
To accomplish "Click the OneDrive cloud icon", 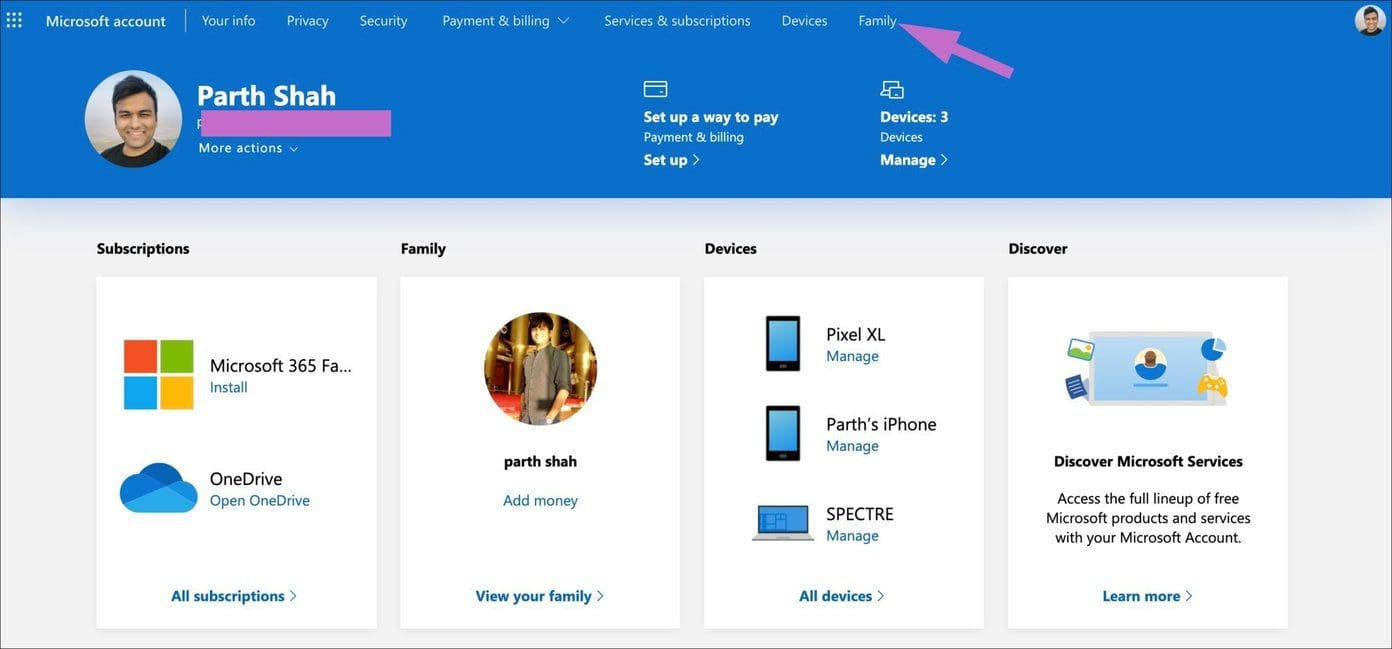I will [x=159, y=488].
